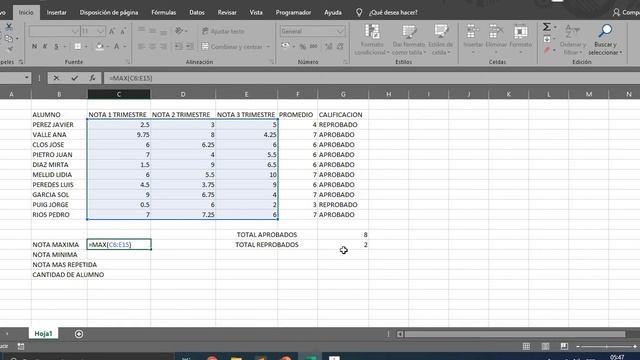Image resolution: width=640 pixels, height=360 pixels.
Task: Open the font name combo box
Action: (54, 31)
